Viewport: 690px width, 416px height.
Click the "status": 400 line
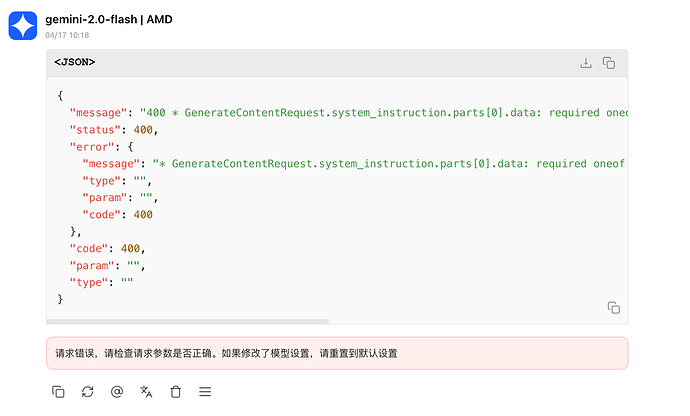(114, 130)
